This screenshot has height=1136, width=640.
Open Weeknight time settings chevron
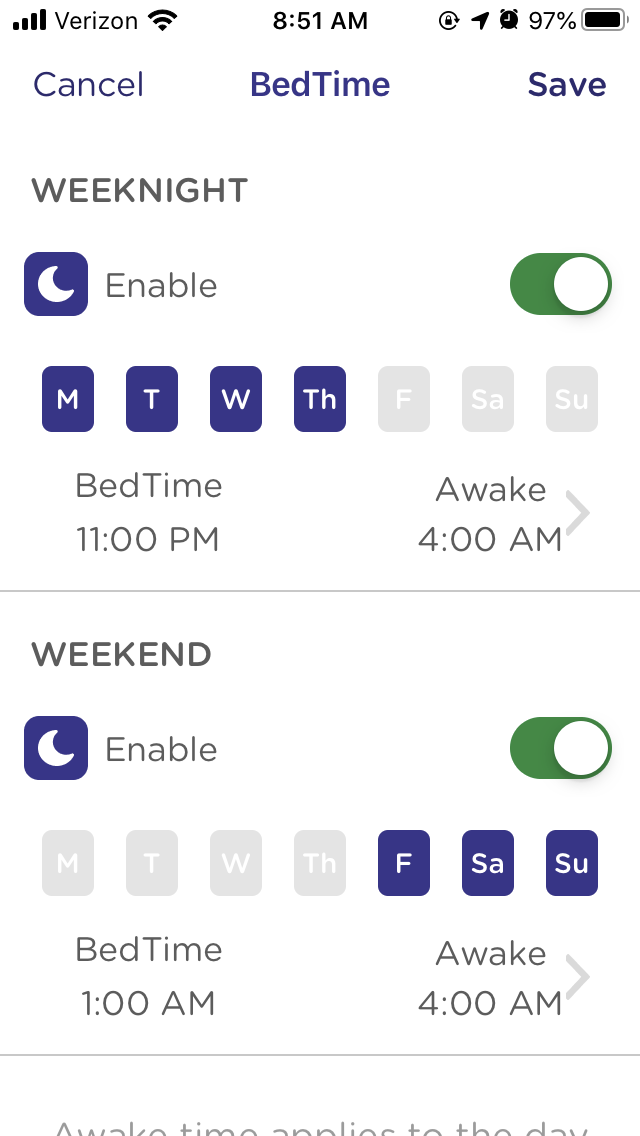(x=578, y=513)
